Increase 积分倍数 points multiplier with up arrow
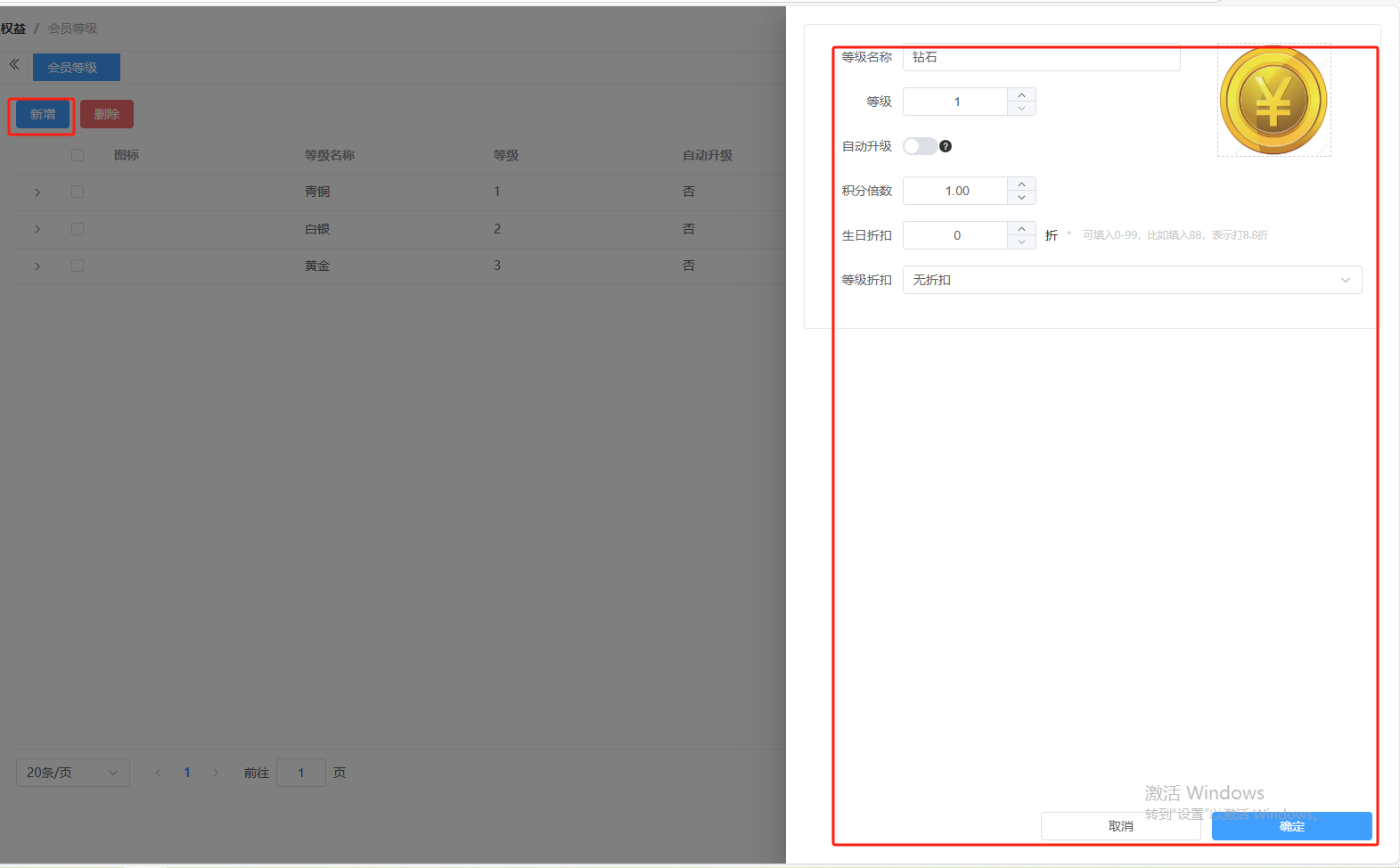 tap(1021, 184)
